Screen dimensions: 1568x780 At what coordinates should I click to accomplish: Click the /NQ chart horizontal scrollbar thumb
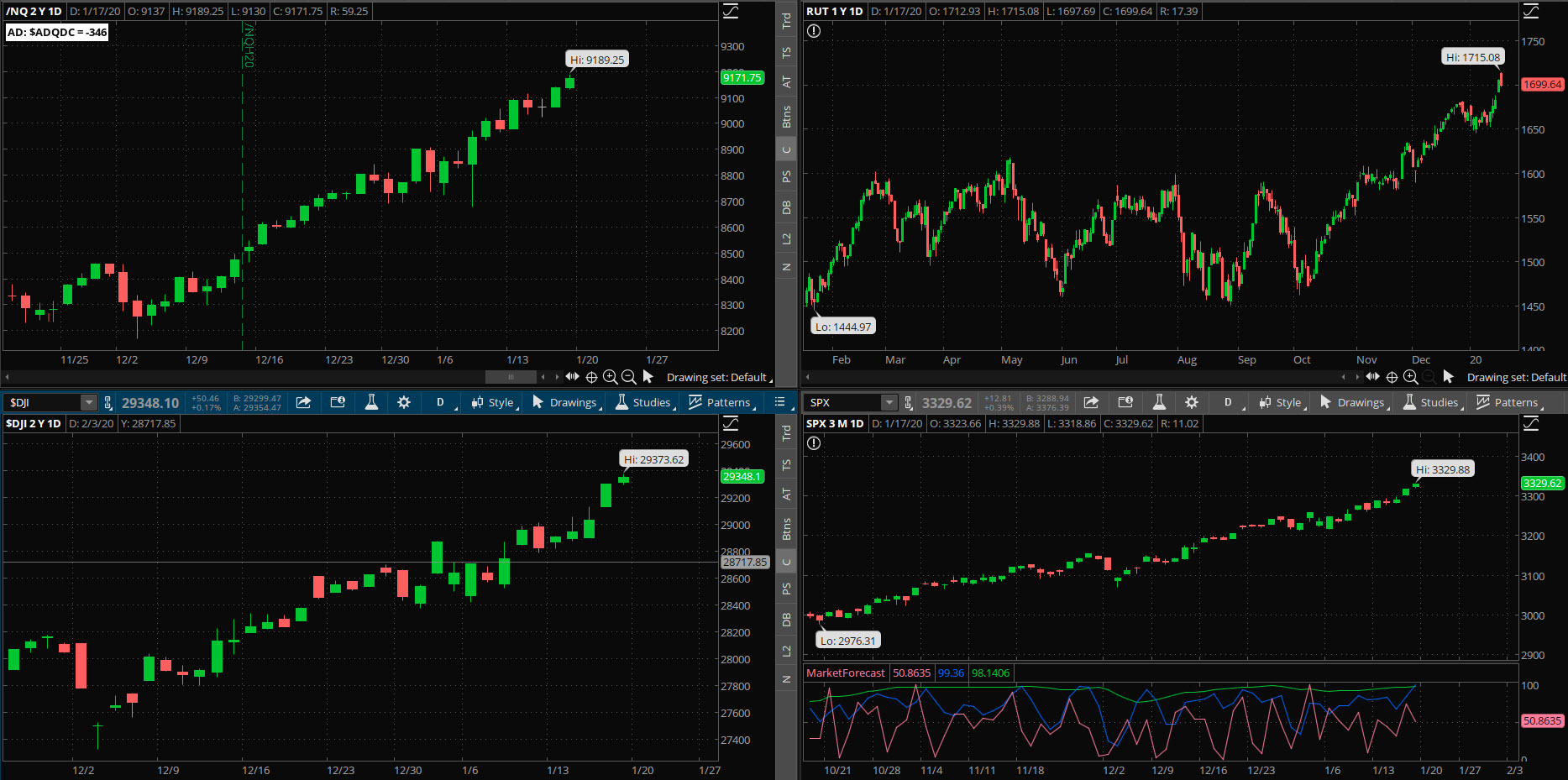[x=511, y=377]
